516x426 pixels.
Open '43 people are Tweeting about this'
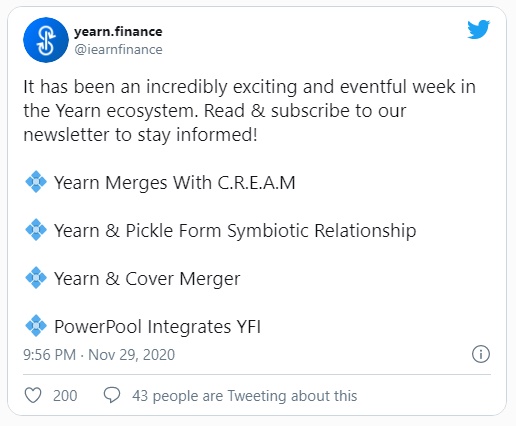(244, 396)
